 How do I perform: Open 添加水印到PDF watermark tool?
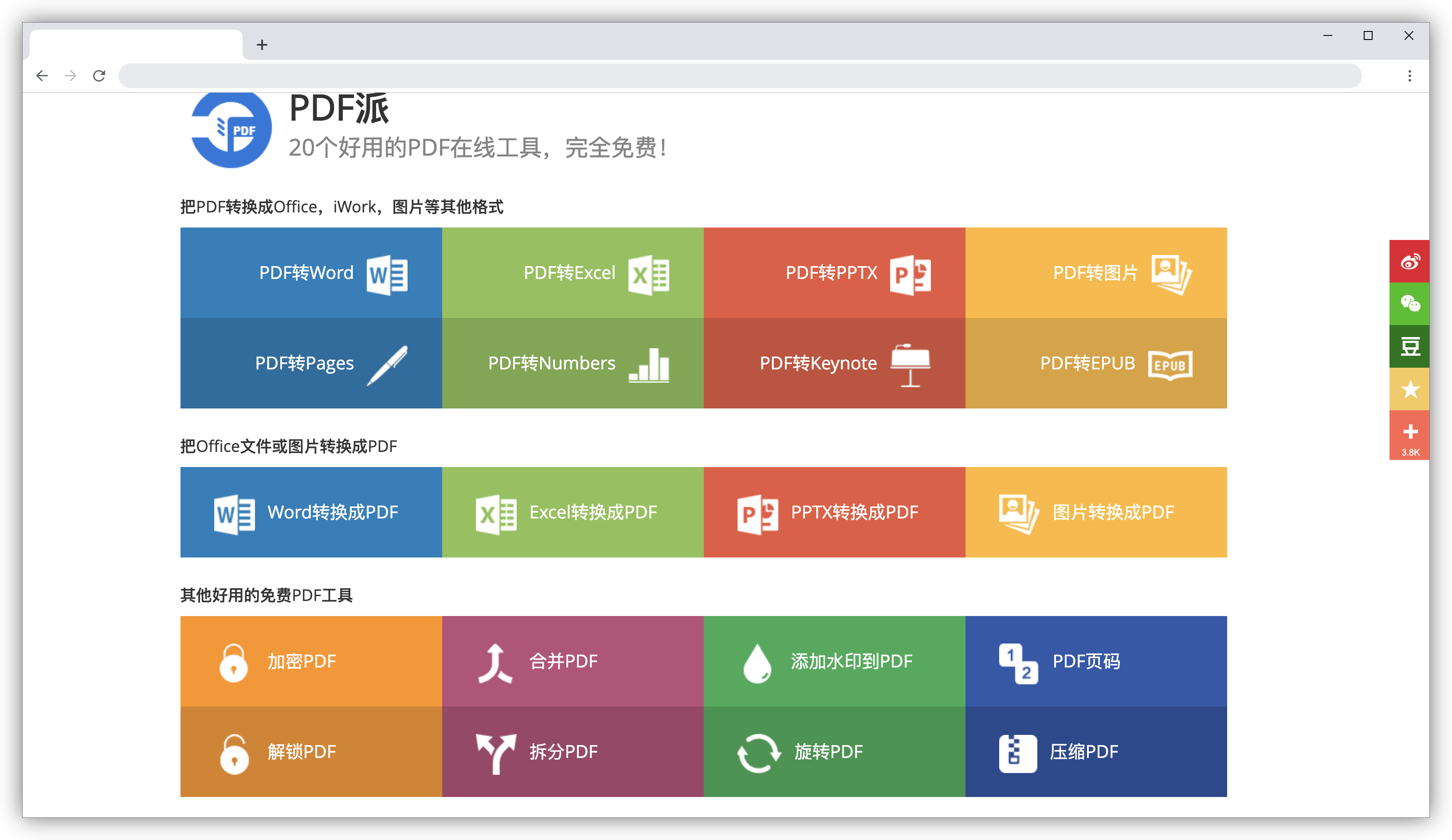point(834,661)
